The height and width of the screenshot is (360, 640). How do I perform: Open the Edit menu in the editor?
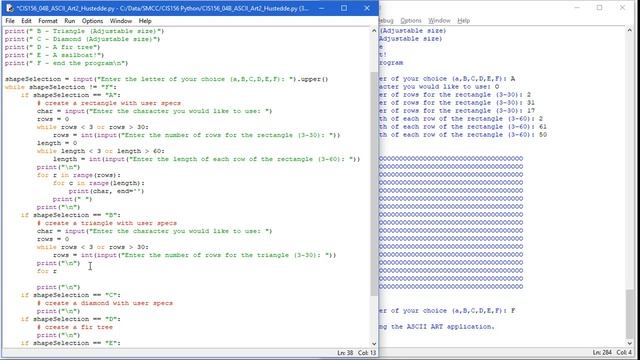[26, 21]
